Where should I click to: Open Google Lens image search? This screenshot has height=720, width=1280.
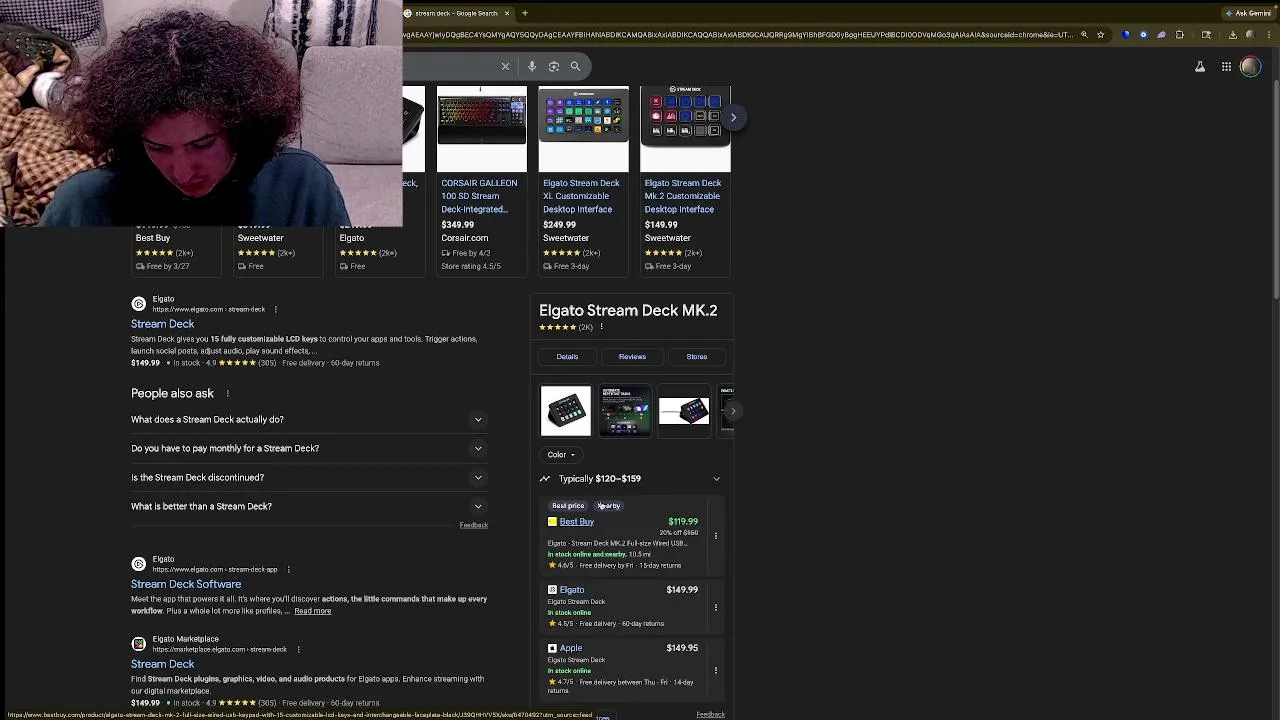tap(554, 66)
